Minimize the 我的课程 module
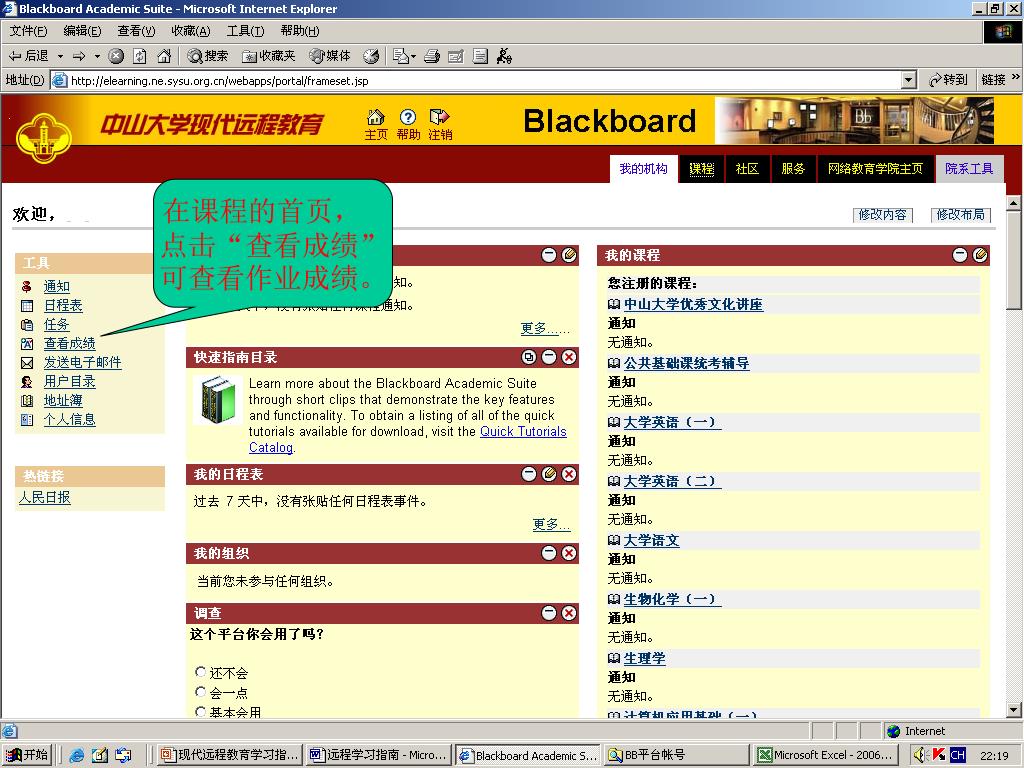1024x768 pixels. click(x=959, y=255)
